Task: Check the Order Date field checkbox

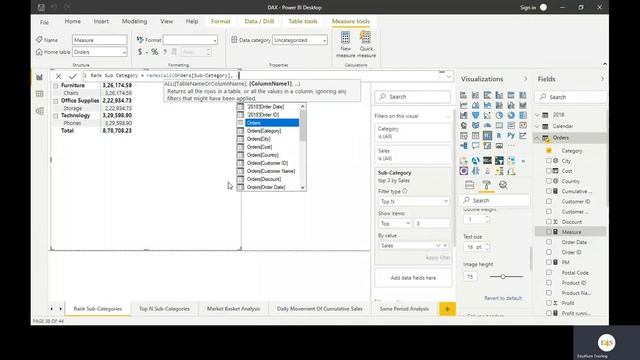Action: [x=549, y=242]
